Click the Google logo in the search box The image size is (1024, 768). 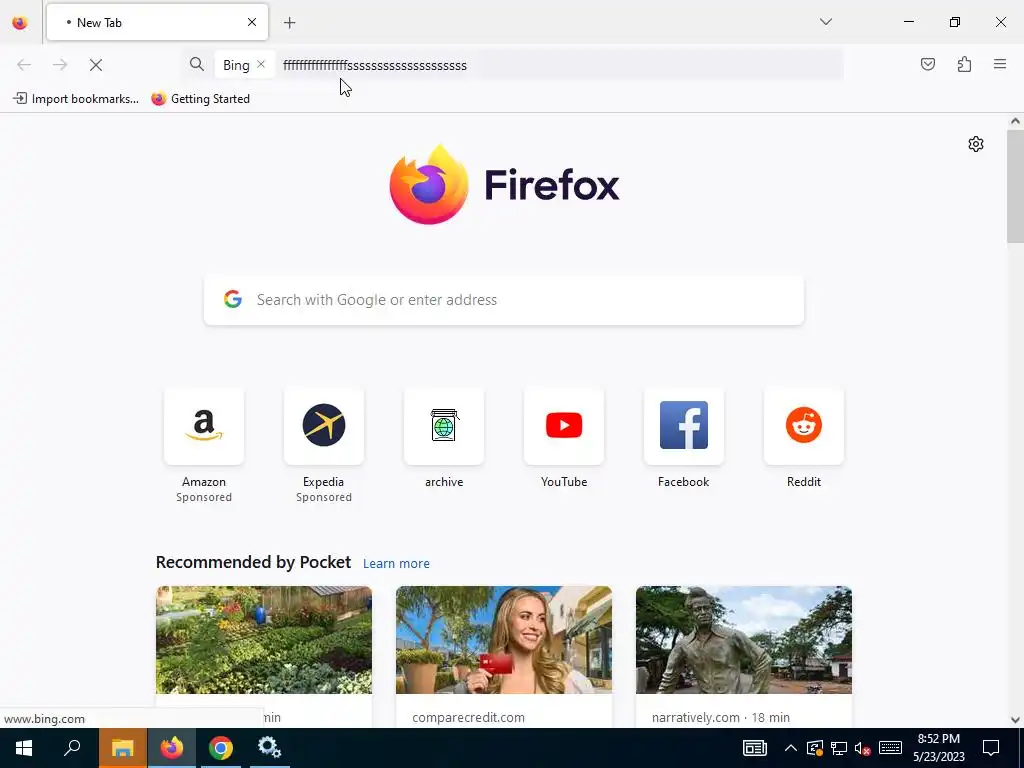pos(232,299)
